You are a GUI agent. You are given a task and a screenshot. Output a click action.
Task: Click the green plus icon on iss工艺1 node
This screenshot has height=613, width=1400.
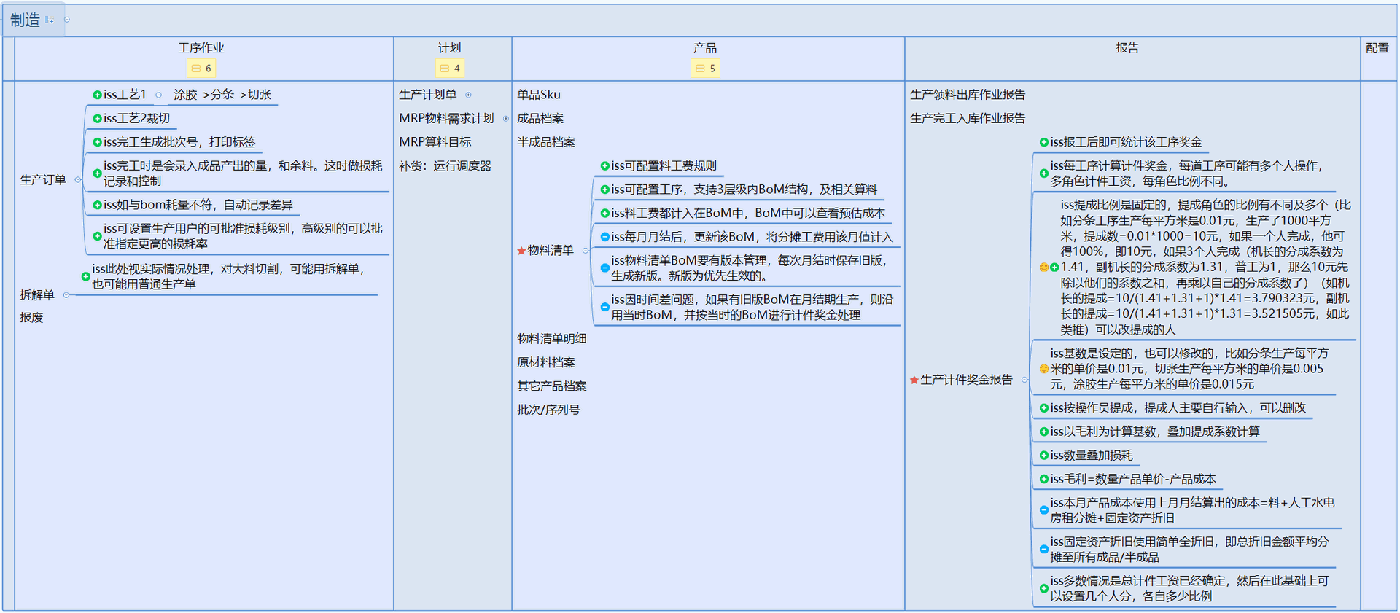click(97, 94)
